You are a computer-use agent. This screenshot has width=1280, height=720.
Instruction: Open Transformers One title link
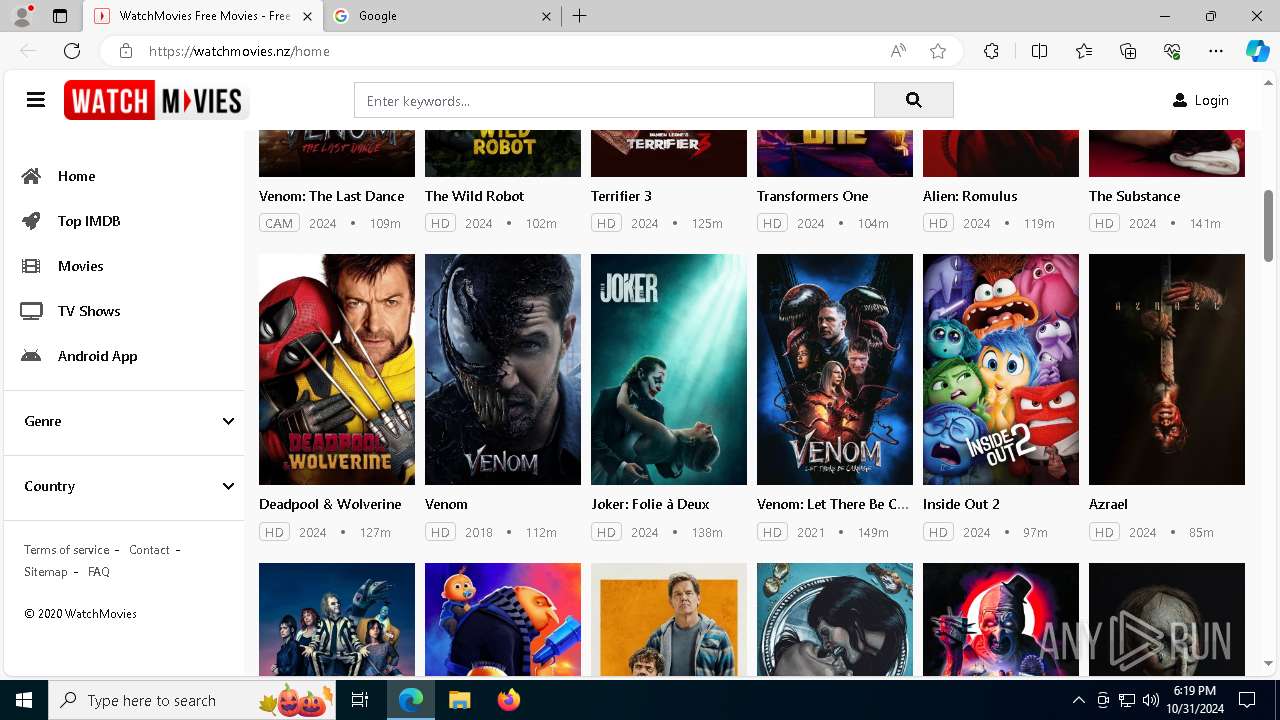[x=812, y=196]
